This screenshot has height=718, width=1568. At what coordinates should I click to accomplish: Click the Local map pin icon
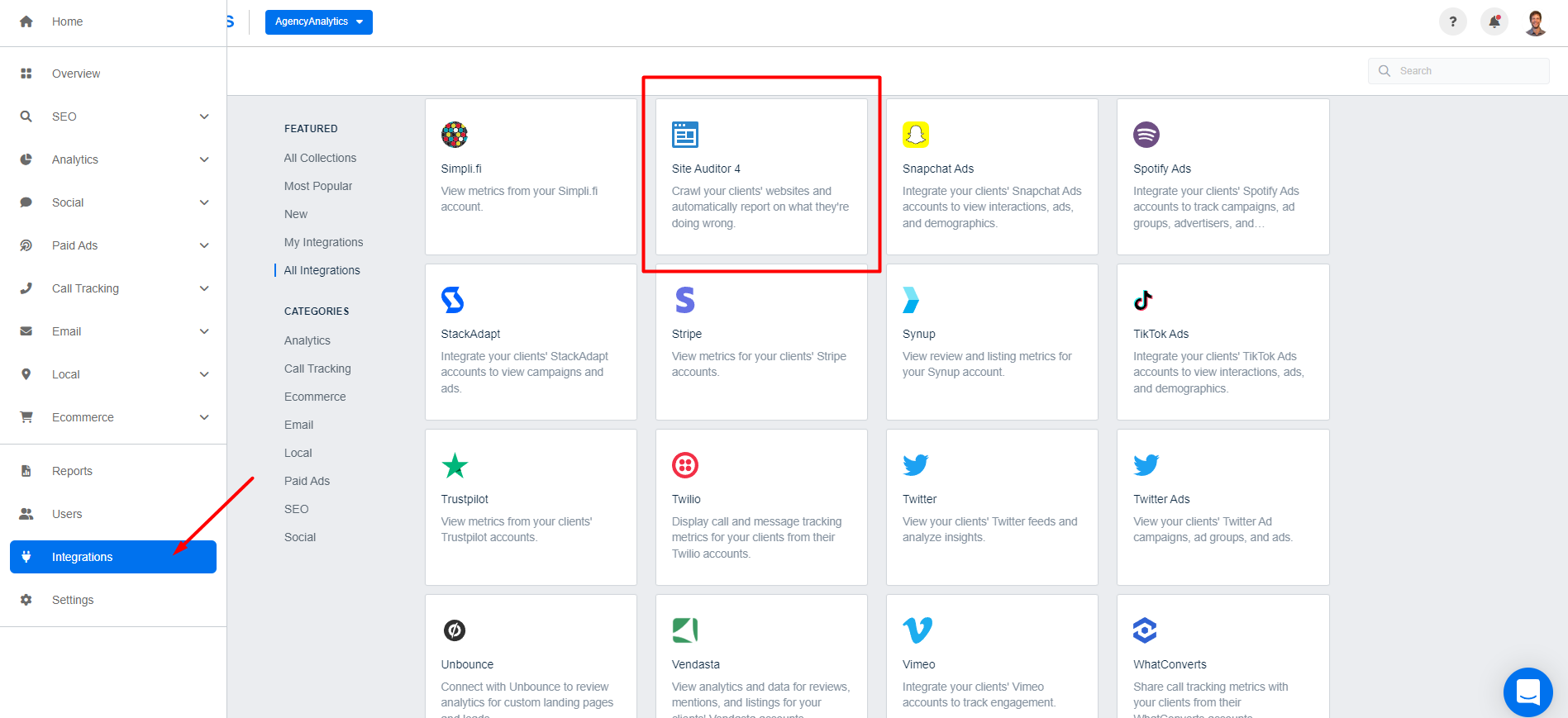[26, 374]
